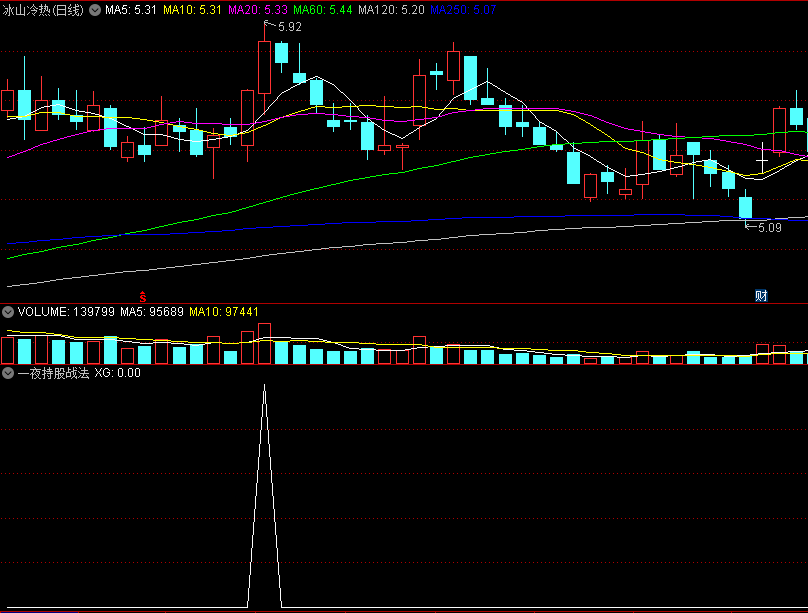This screenshot has height=613, width=808.
Task: Click the volume MA5: 95689 label
Action: point(152,312)
